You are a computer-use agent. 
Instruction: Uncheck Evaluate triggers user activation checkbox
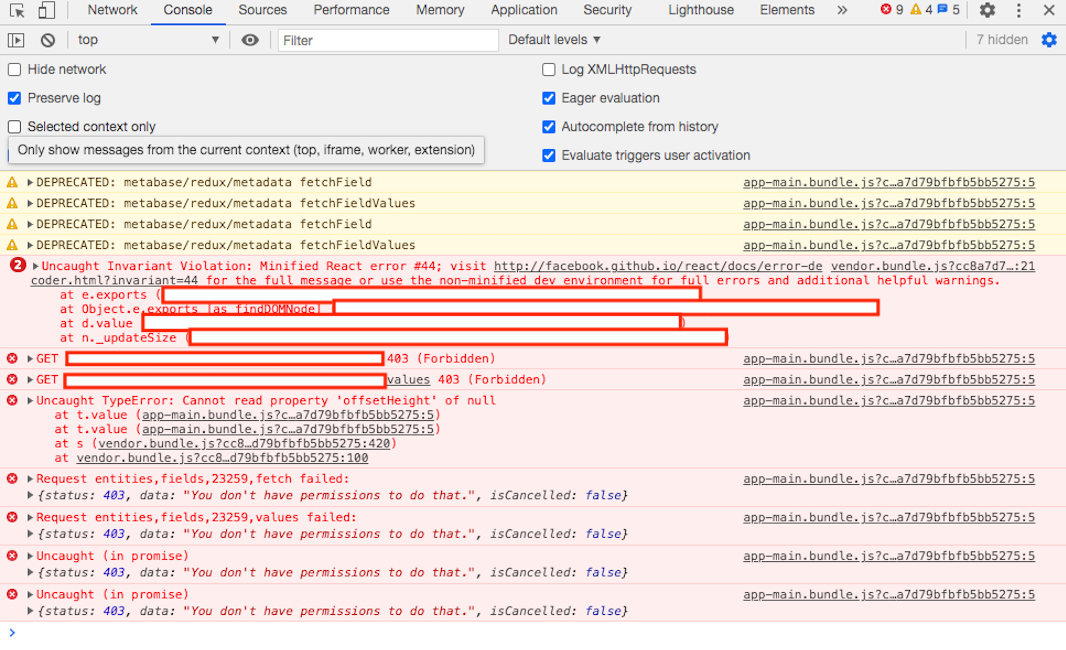(549, 155)
